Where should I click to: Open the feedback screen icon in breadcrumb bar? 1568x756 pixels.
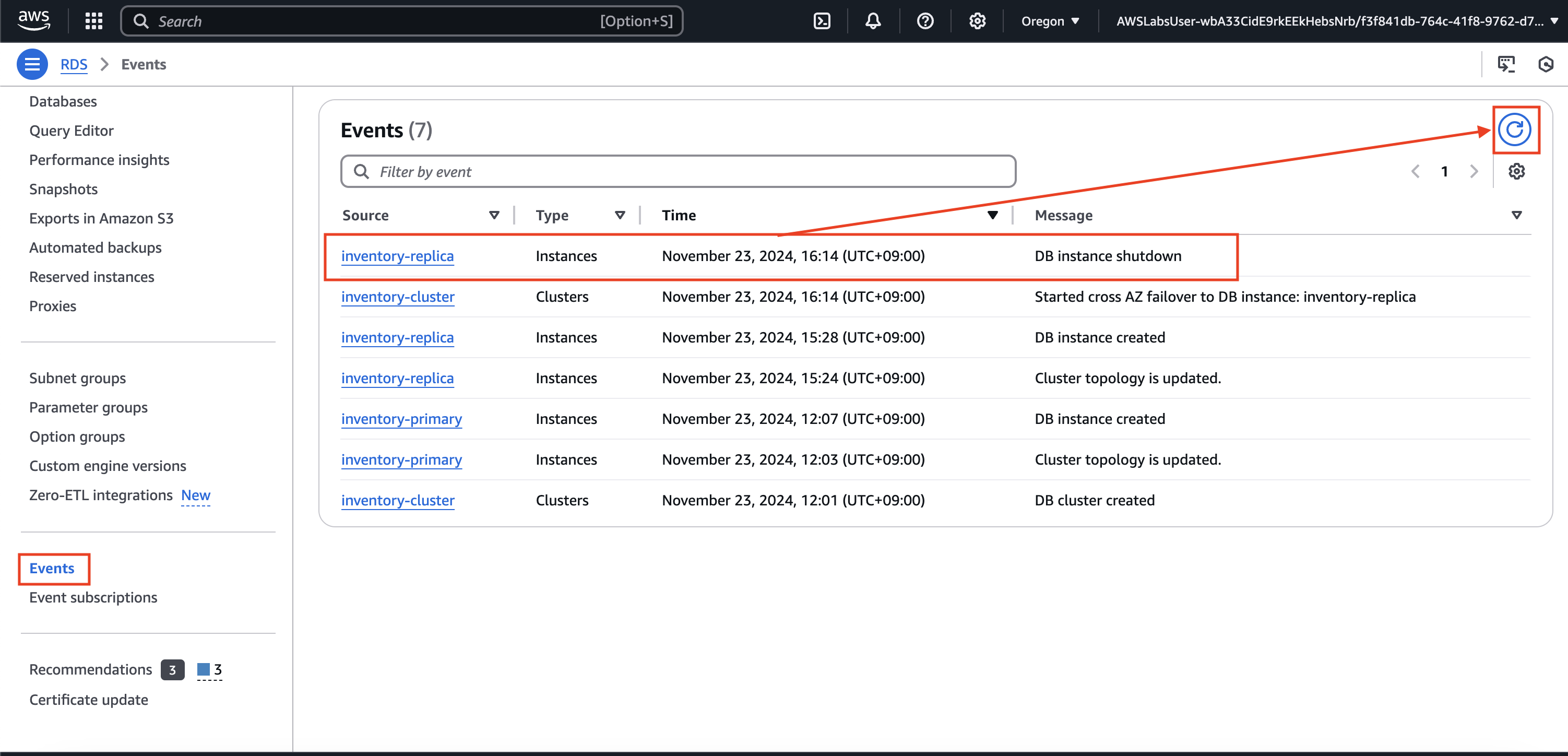point(1506,65)
